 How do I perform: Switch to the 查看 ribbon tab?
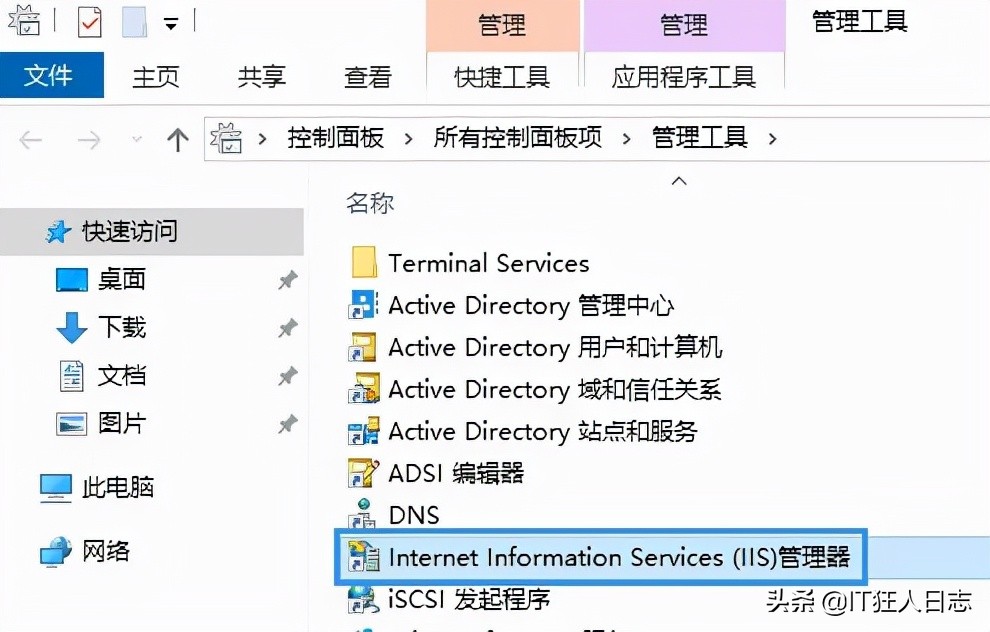[369, 75]
